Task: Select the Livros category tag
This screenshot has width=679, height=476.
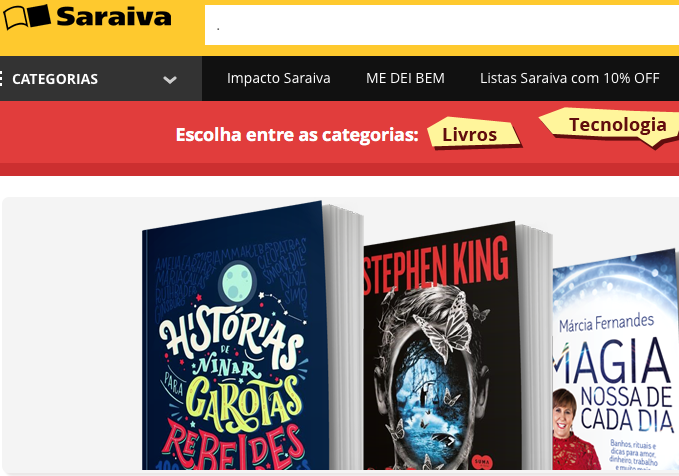Action: point(473,134)
